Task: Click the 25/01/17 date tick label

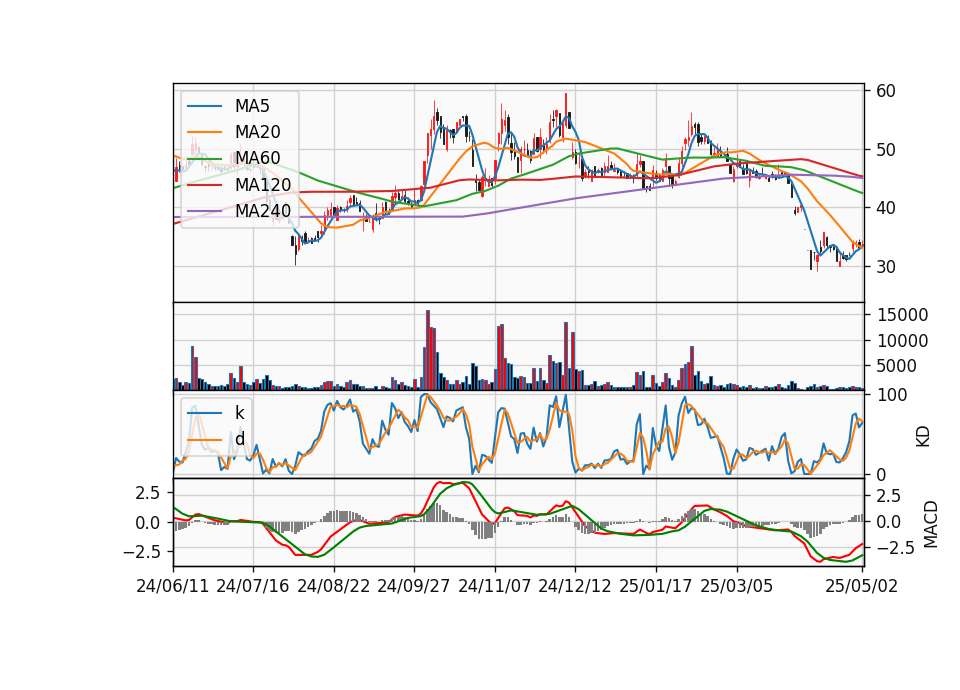Action: tap(656, 586)
